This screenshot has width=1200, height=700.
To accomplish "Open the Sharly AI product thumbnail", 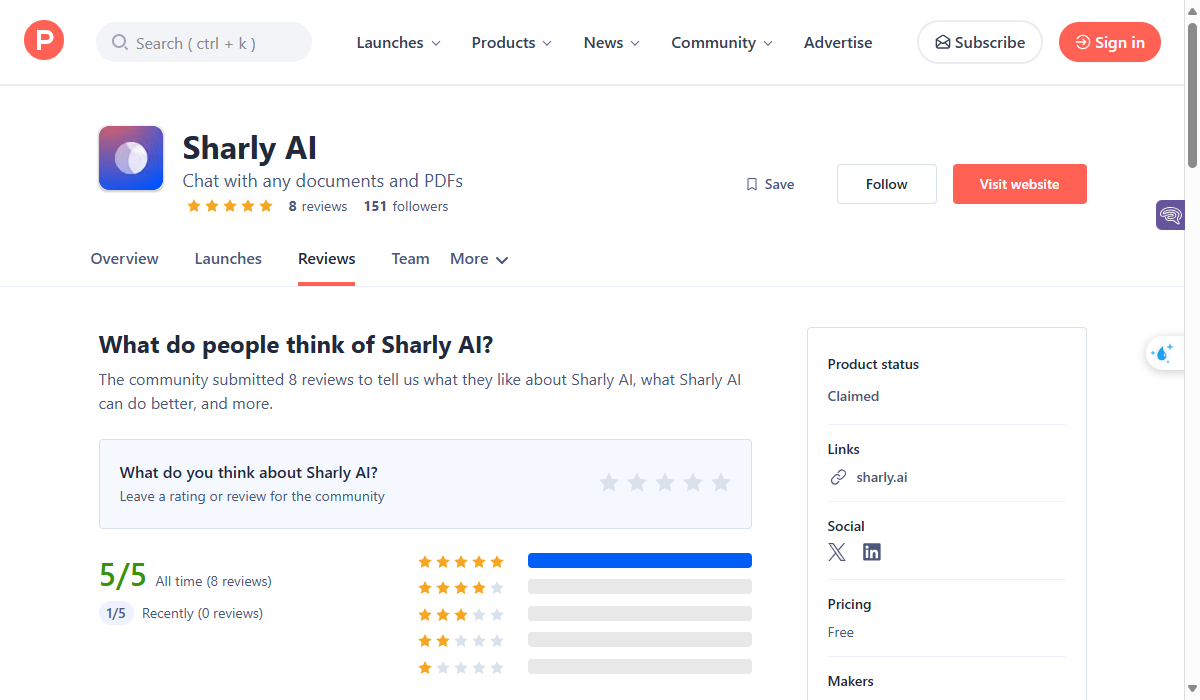I will click(131, 158).
